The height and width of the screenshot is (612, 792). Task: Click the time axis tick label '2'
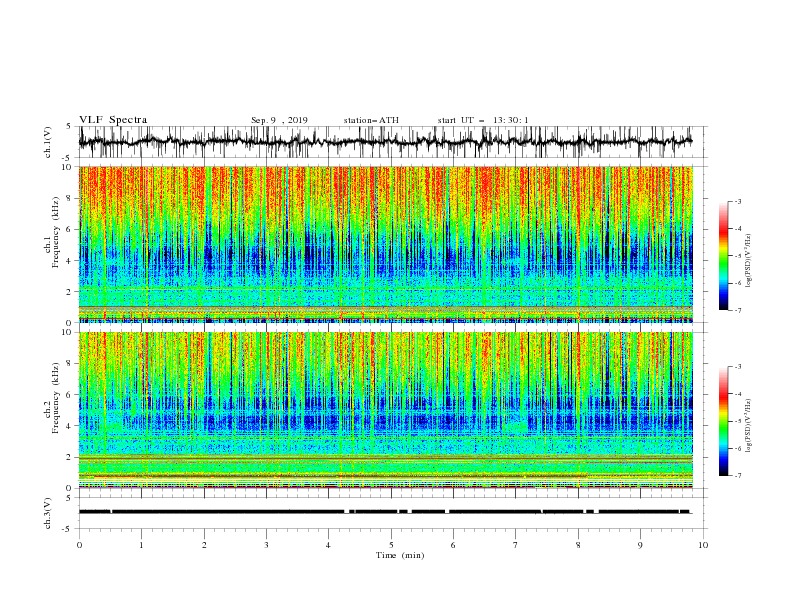click(204, 545)
